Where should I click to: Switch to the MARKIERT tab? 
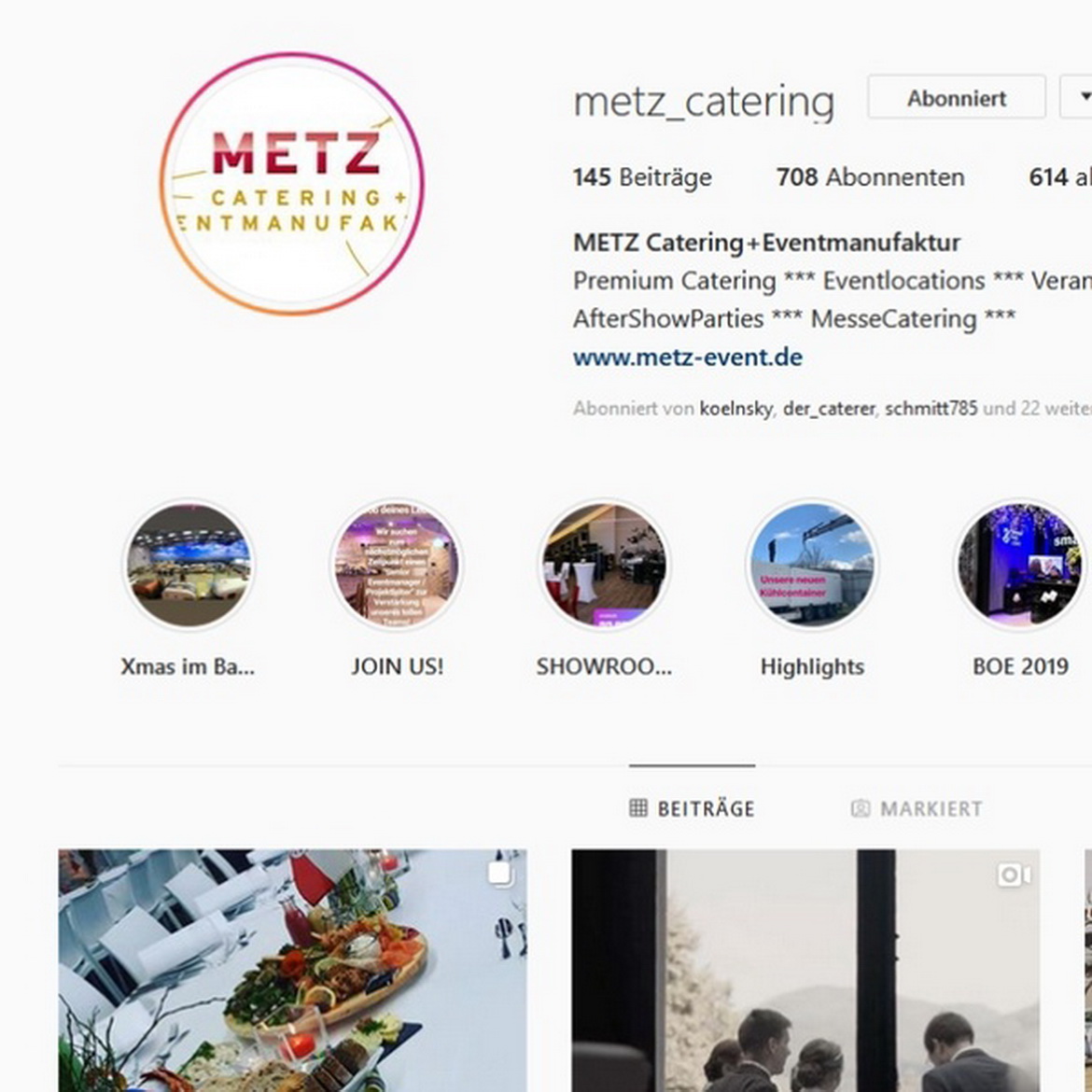917,808
